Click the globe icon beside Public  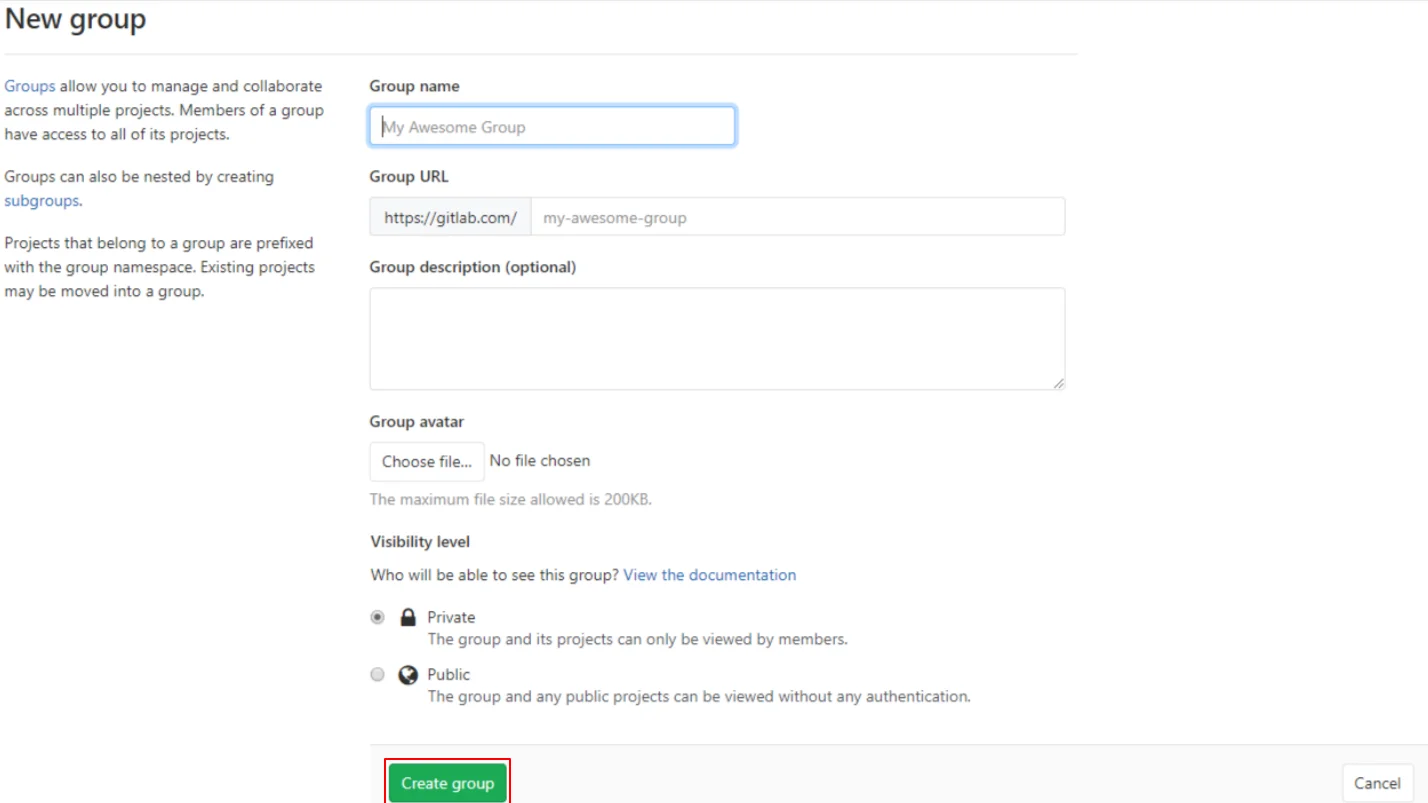pos(408,675)
